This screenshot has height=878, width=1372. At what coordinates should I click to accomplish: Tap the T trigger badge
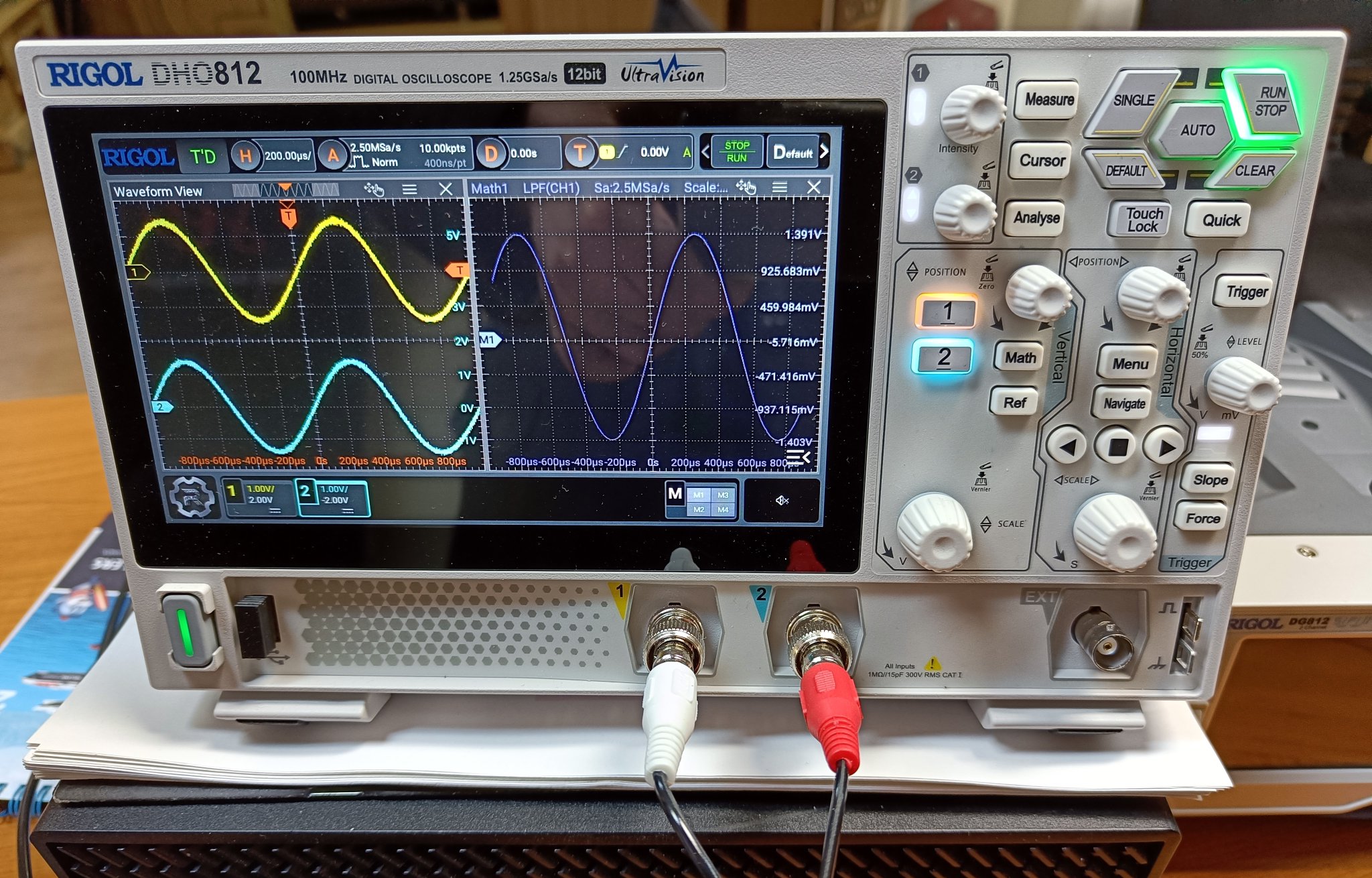click(x=579, y=153)
